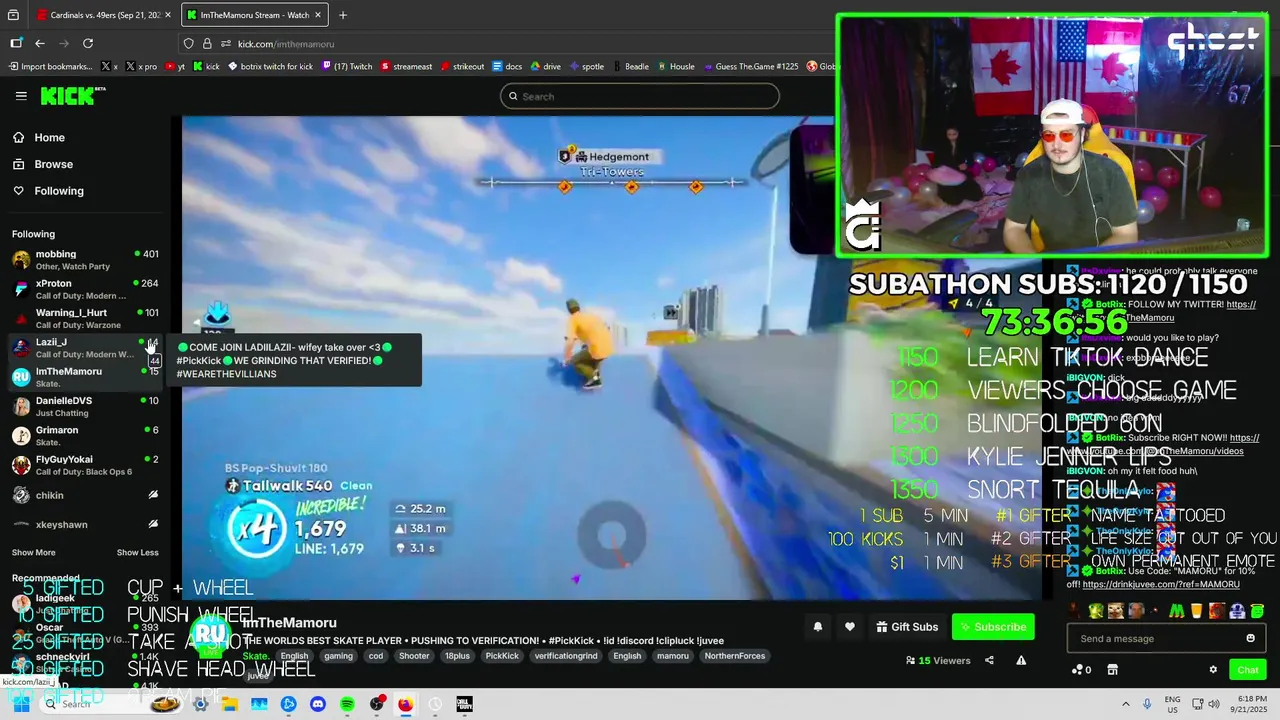Follow the channel with the heart icon
This screenshot has height=720, width=1280.
(850, 627)
